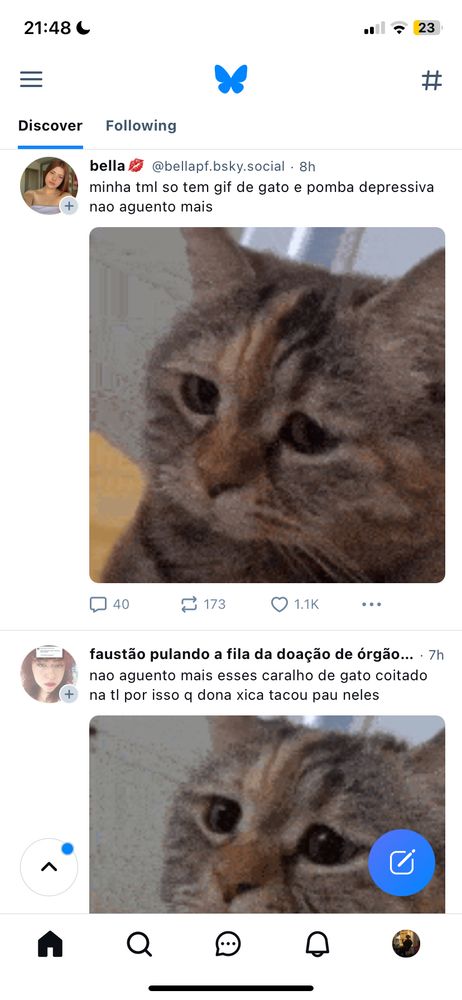This screenshot has width=462, height=1000.
Task: Open feeds via the hashtag icon
Action: tap(432, 80)
